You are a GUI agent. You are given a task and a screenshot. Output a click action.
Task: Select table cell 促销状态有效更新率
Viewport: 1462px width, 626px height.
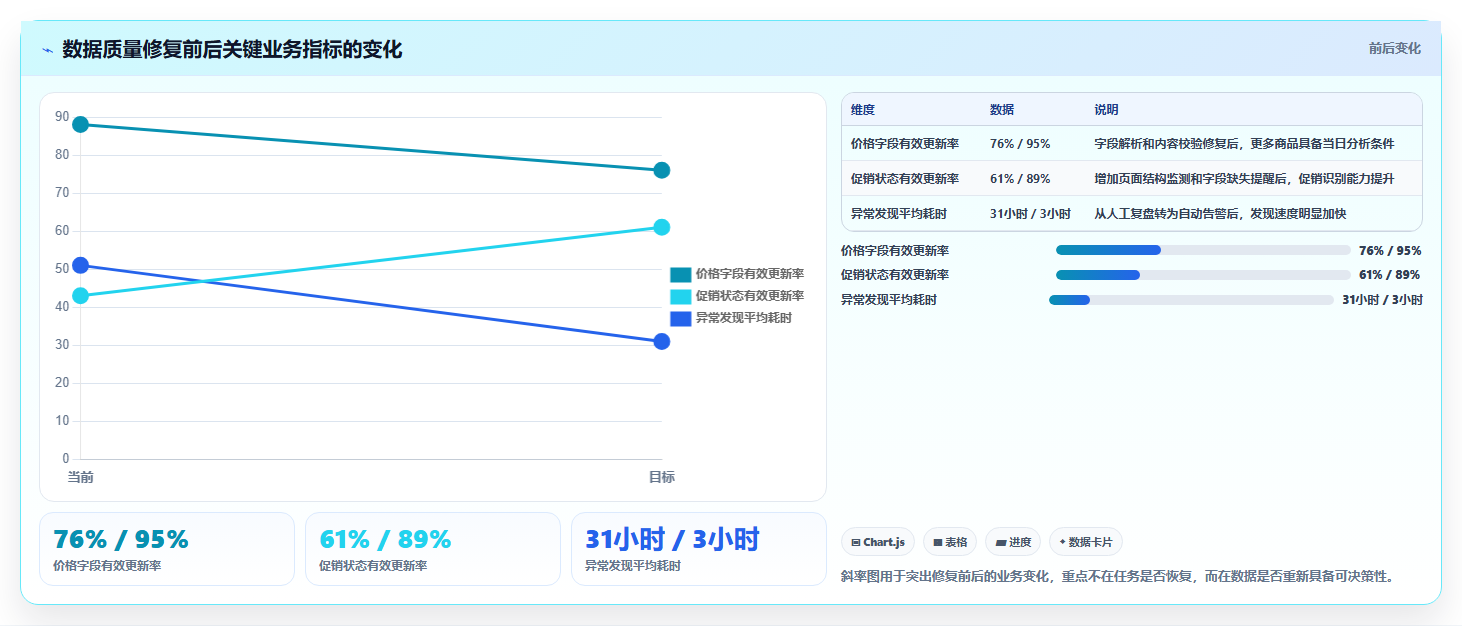coord(905,179)
